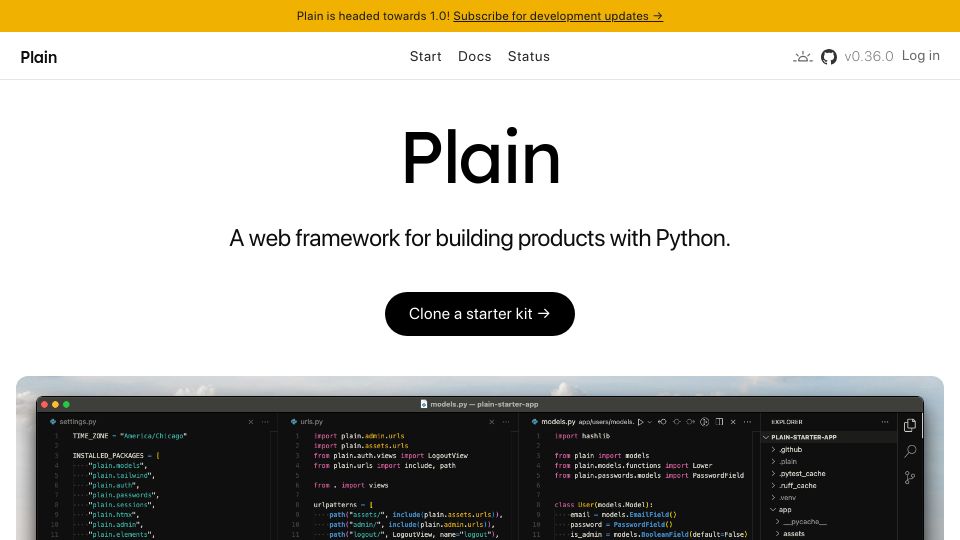
Task: Click Subscribe for development updates link
Action: coord(558,16)
